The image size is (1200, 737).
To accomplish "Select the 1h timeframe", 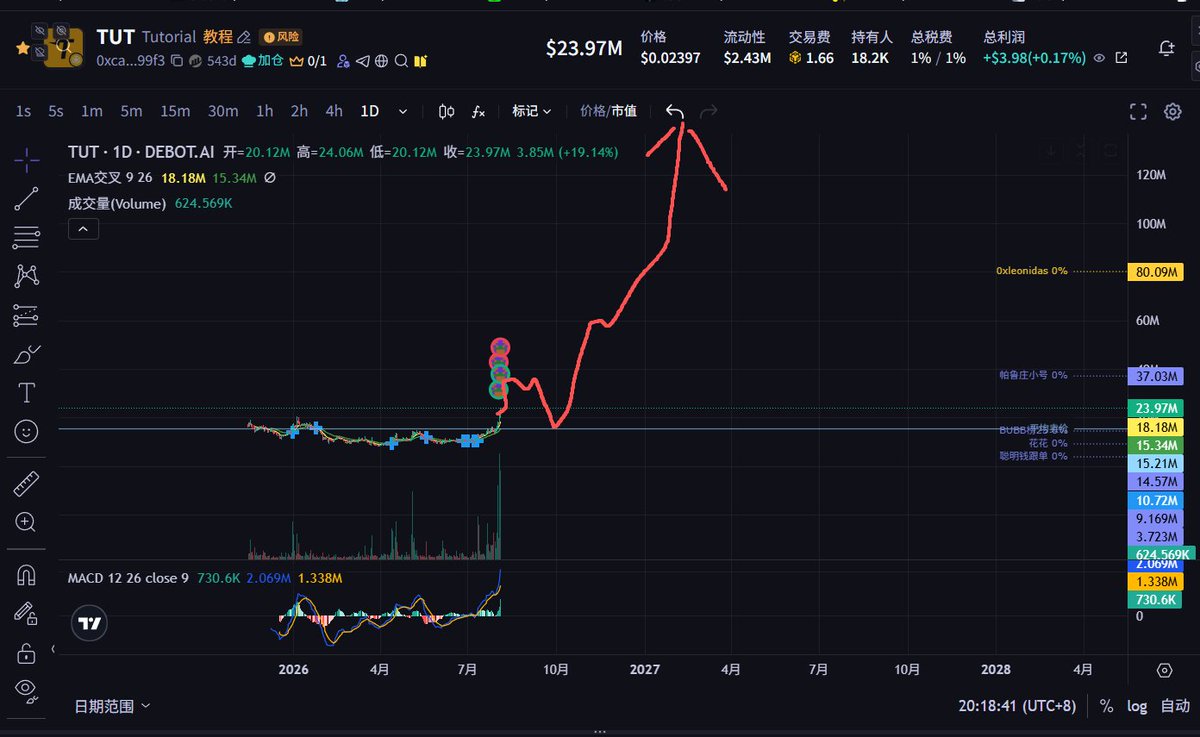I will pyautogui.click(x=264, y=111).
